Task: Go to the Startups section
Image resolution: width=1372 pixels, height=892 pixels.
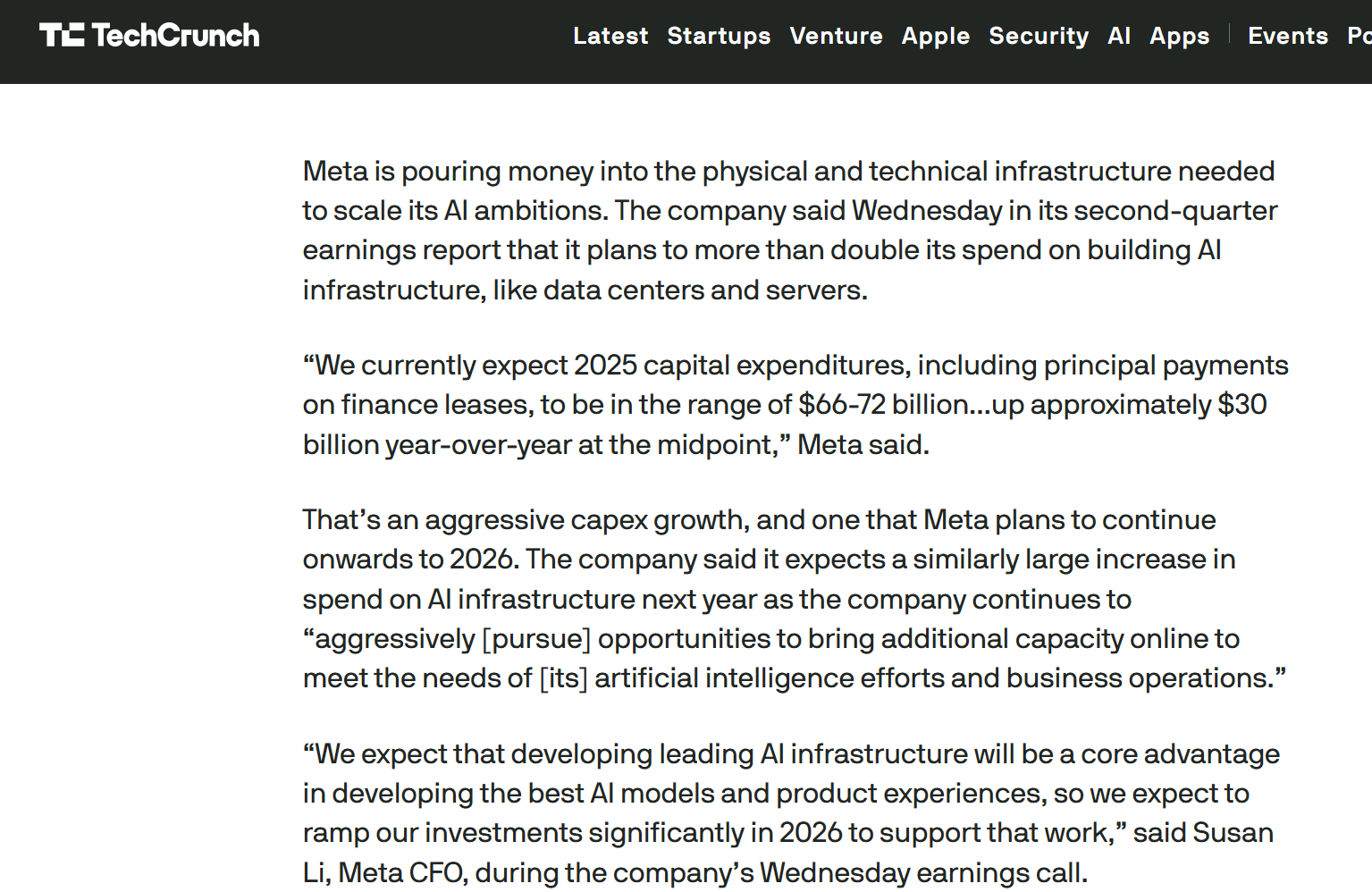Action: tap(719, 36)
